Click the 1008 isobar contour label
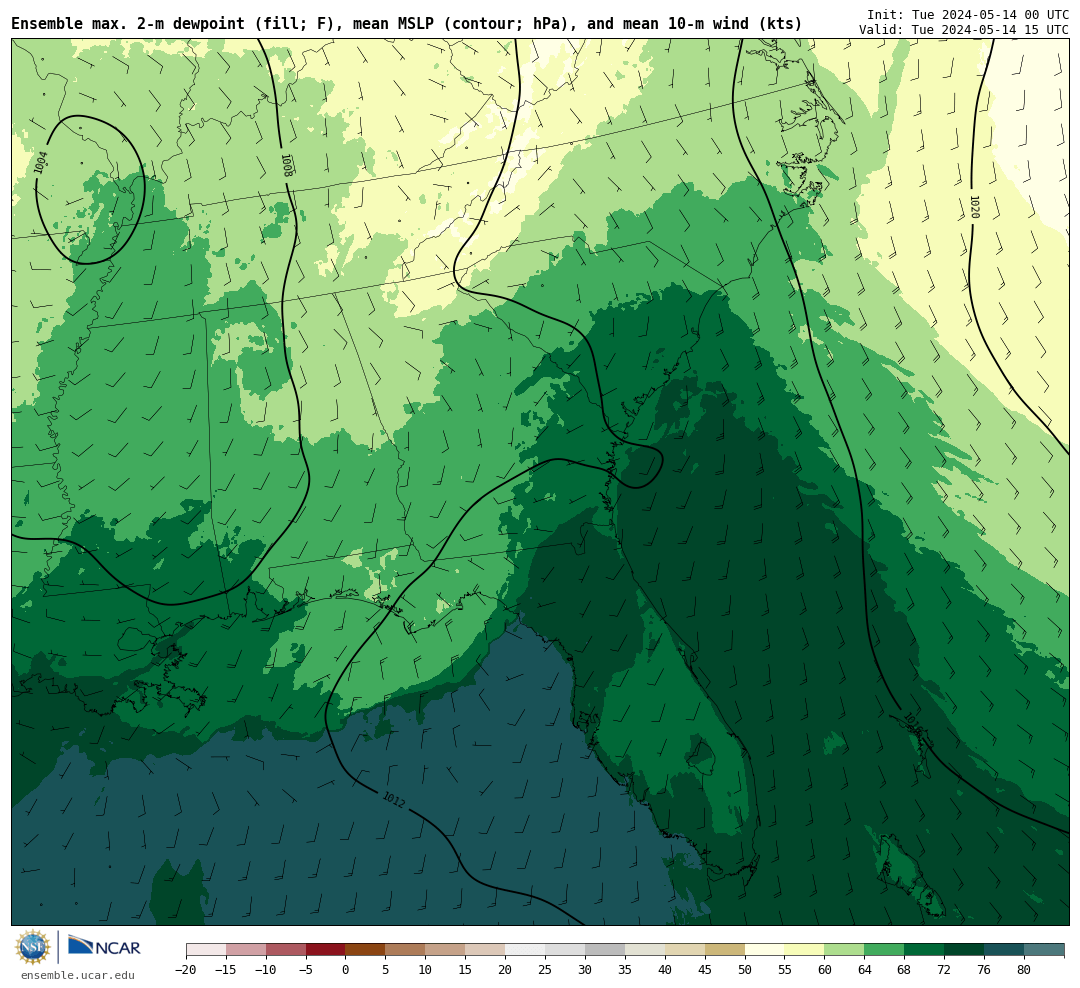The image size is (1080, 988). pos(287,165)
